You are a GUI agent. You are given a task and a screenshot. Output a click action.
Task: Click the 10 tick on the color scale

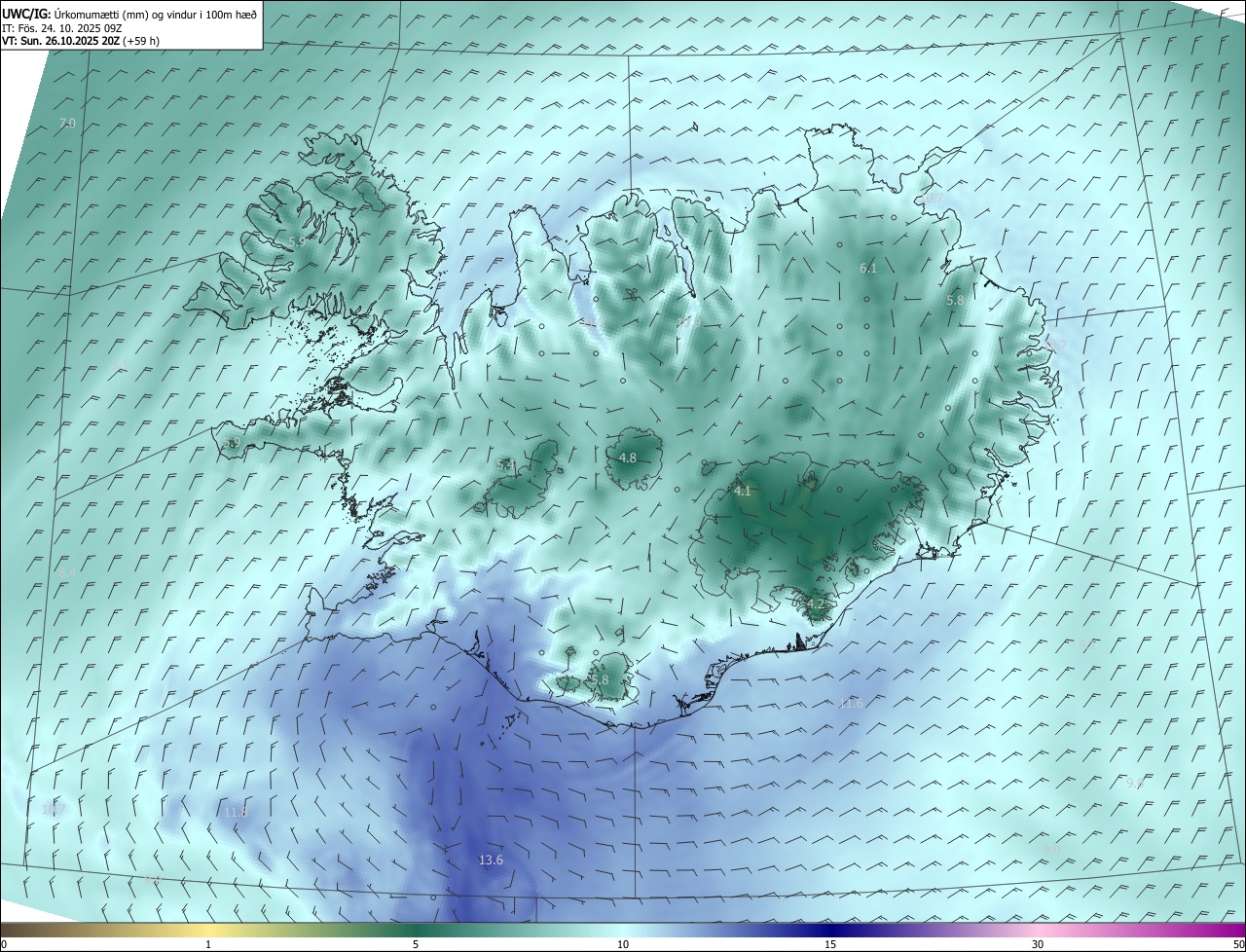(x=623, y=944)
